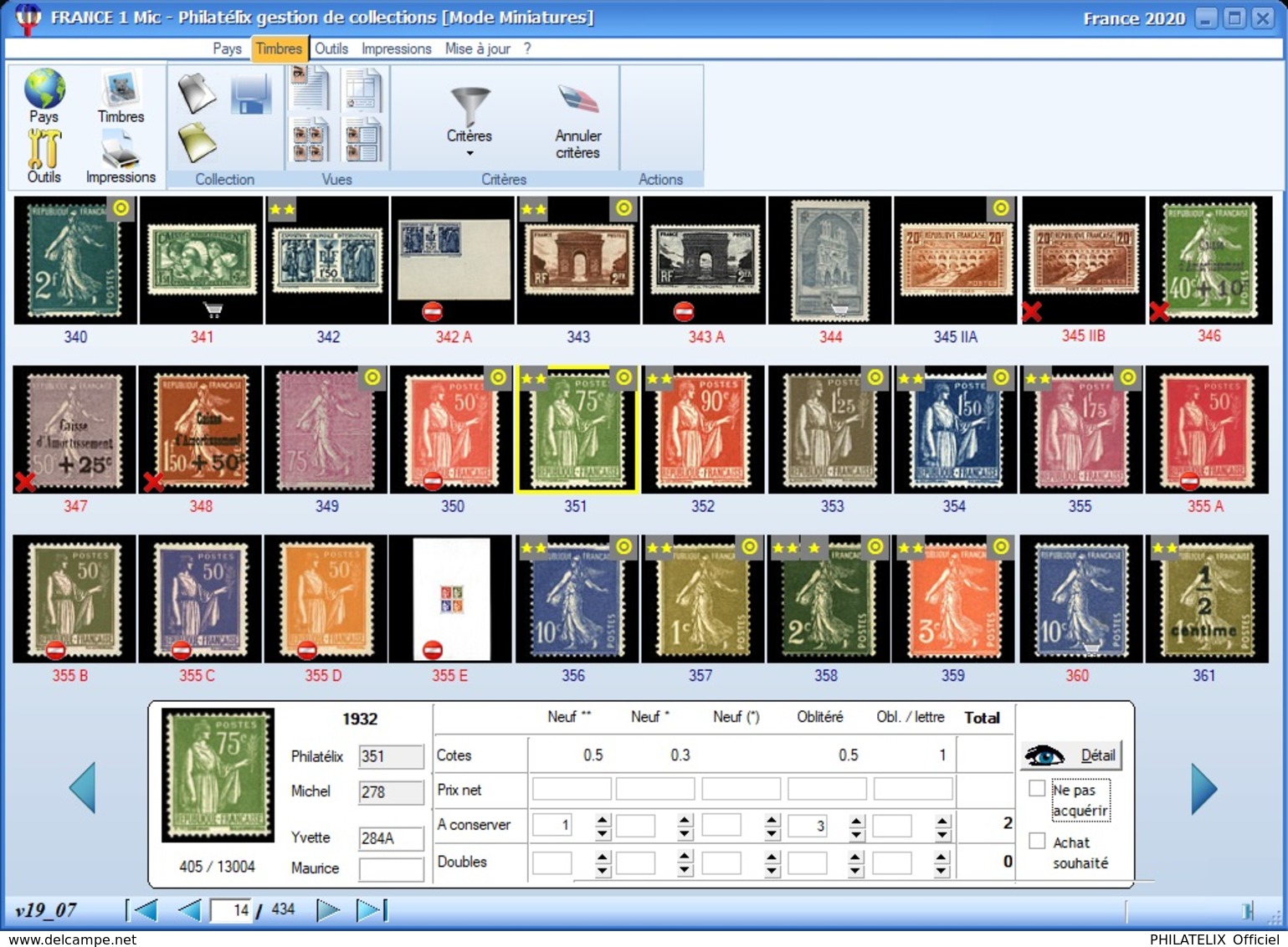The width and height of the screenshot is (1288, 947).
Task: Click the shopping cart icon under stamp 341
Action: [x=213, y=310]
